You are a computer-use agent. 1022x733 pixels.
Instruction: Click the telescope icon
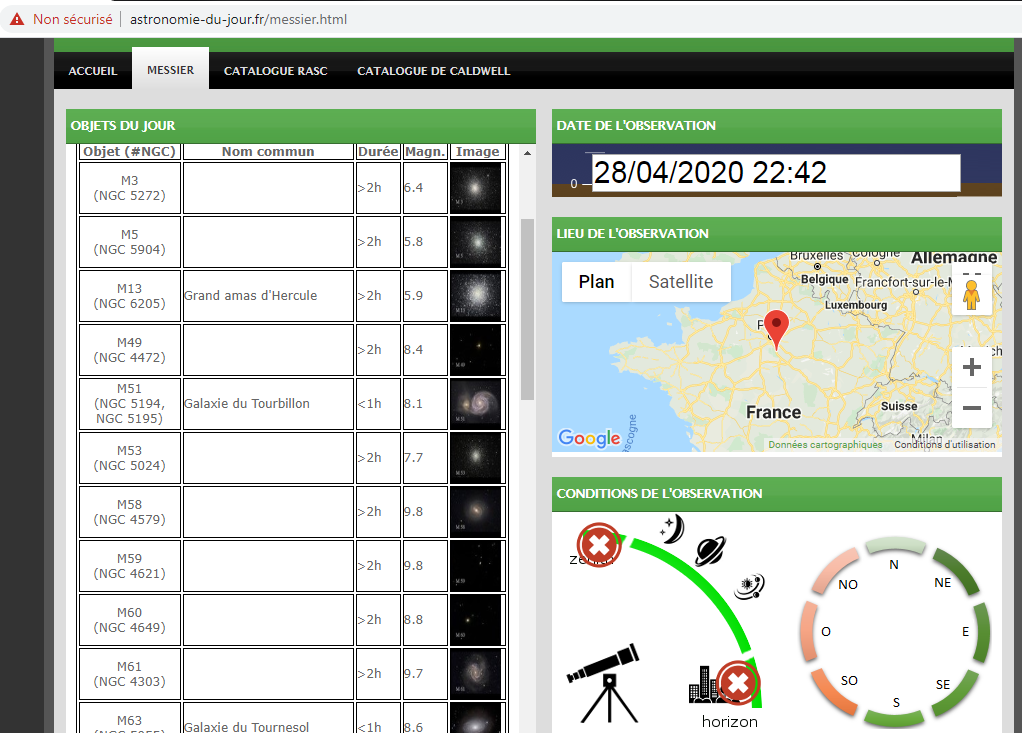pos(605,683)
